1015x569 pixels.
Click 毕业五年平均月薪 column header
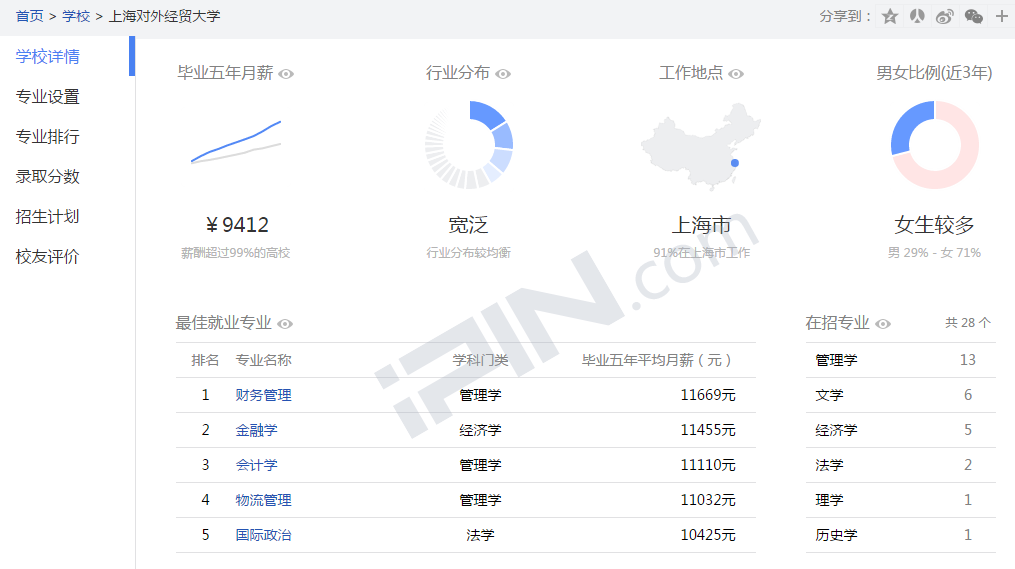click(656, 360)
